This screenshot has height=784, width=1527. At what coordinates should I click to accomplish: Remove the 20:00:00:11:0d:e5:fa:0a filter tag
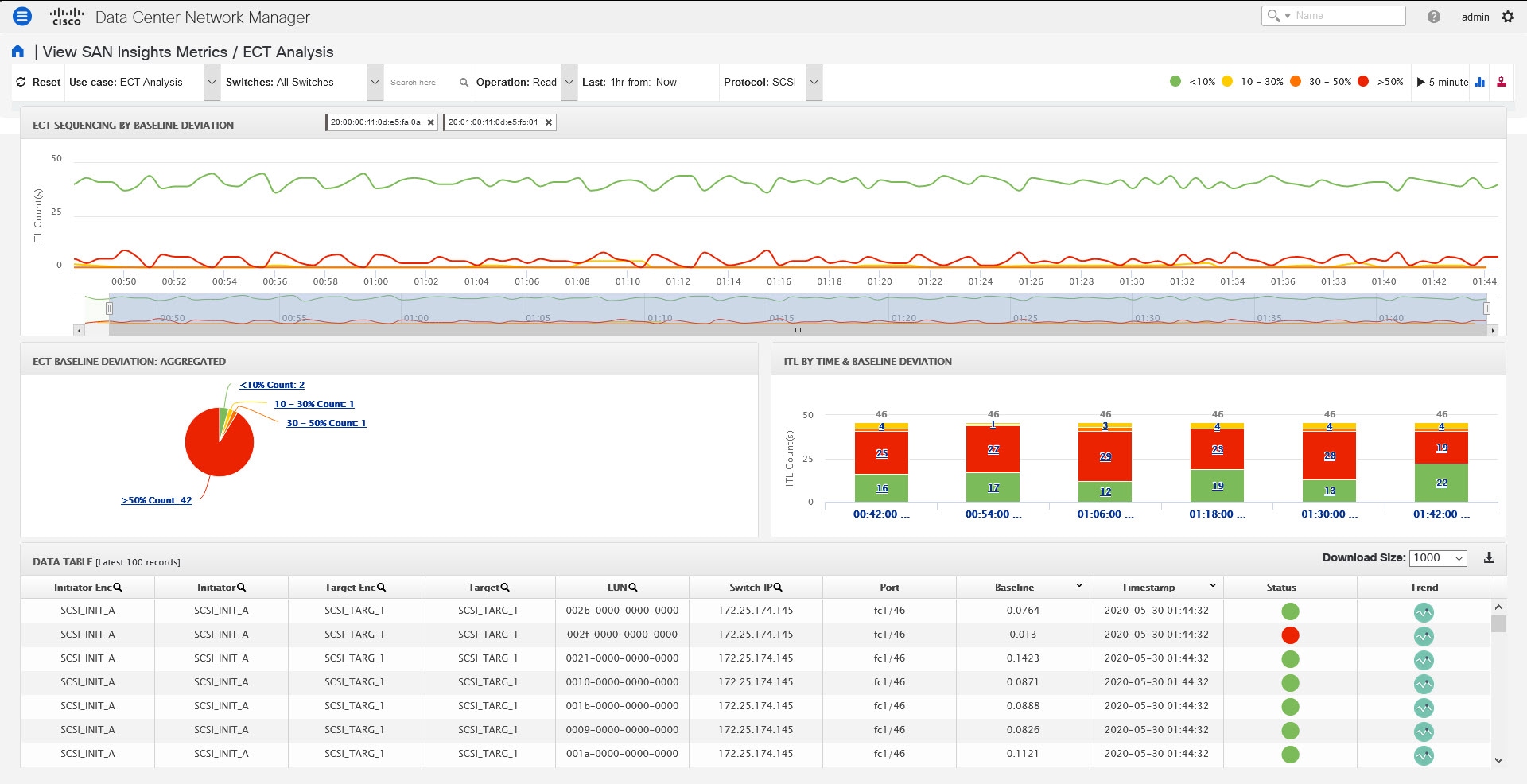430,122
